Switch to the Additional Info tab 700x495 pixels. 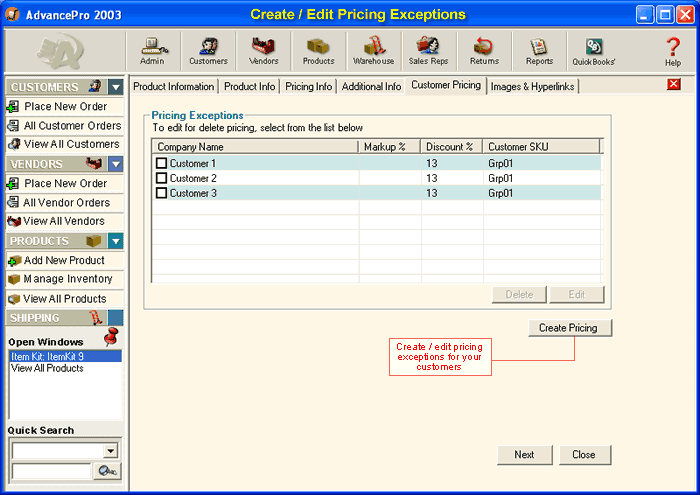371,87
